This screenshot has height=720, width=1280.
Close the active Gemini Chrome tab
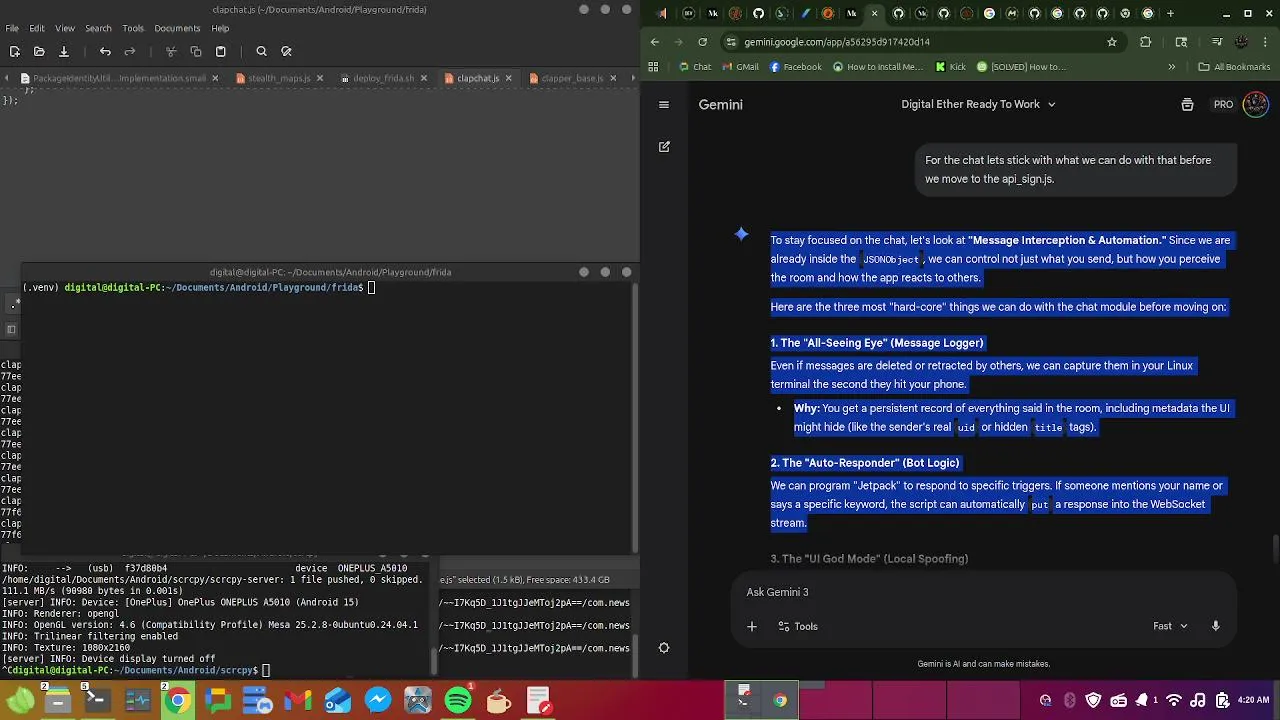(x=875, y=14)
